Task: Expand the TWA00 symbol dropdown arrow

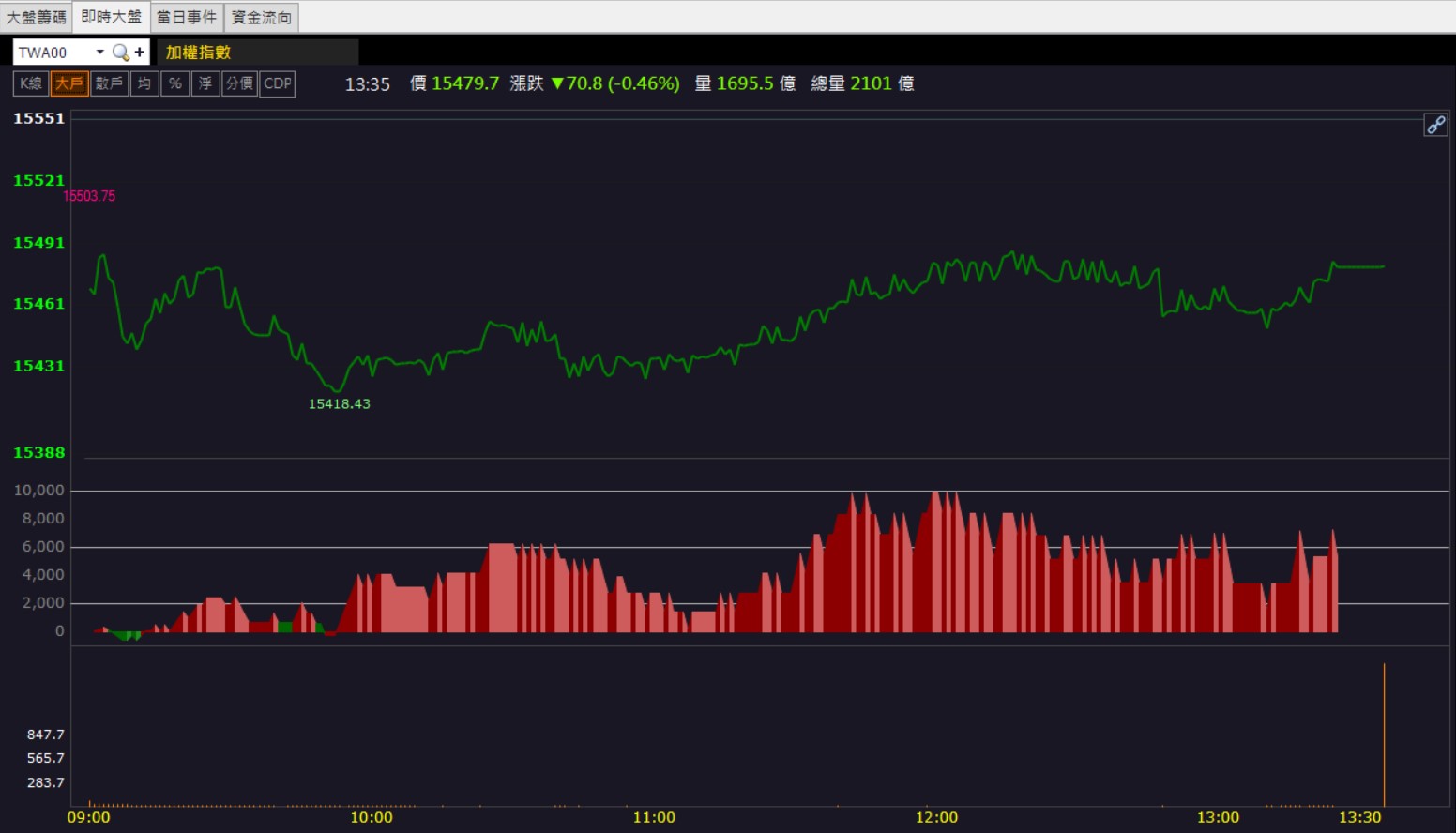Action: pyautogui.click(x=99, y=52)
